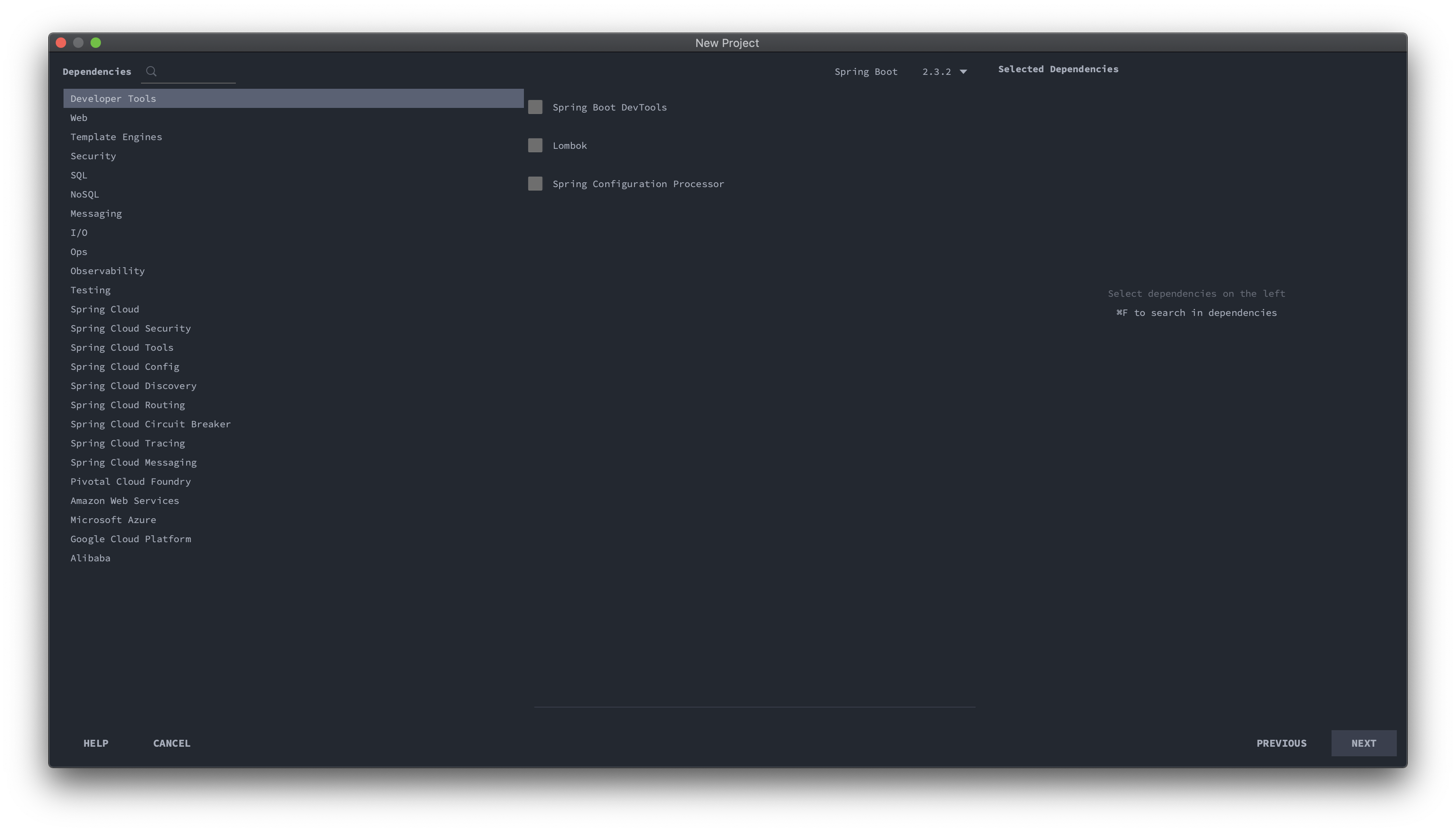Tick Spring Configuration Processor checkbox
The image size is (1456, 832).
pyautogui.click(x=535, y=184)
